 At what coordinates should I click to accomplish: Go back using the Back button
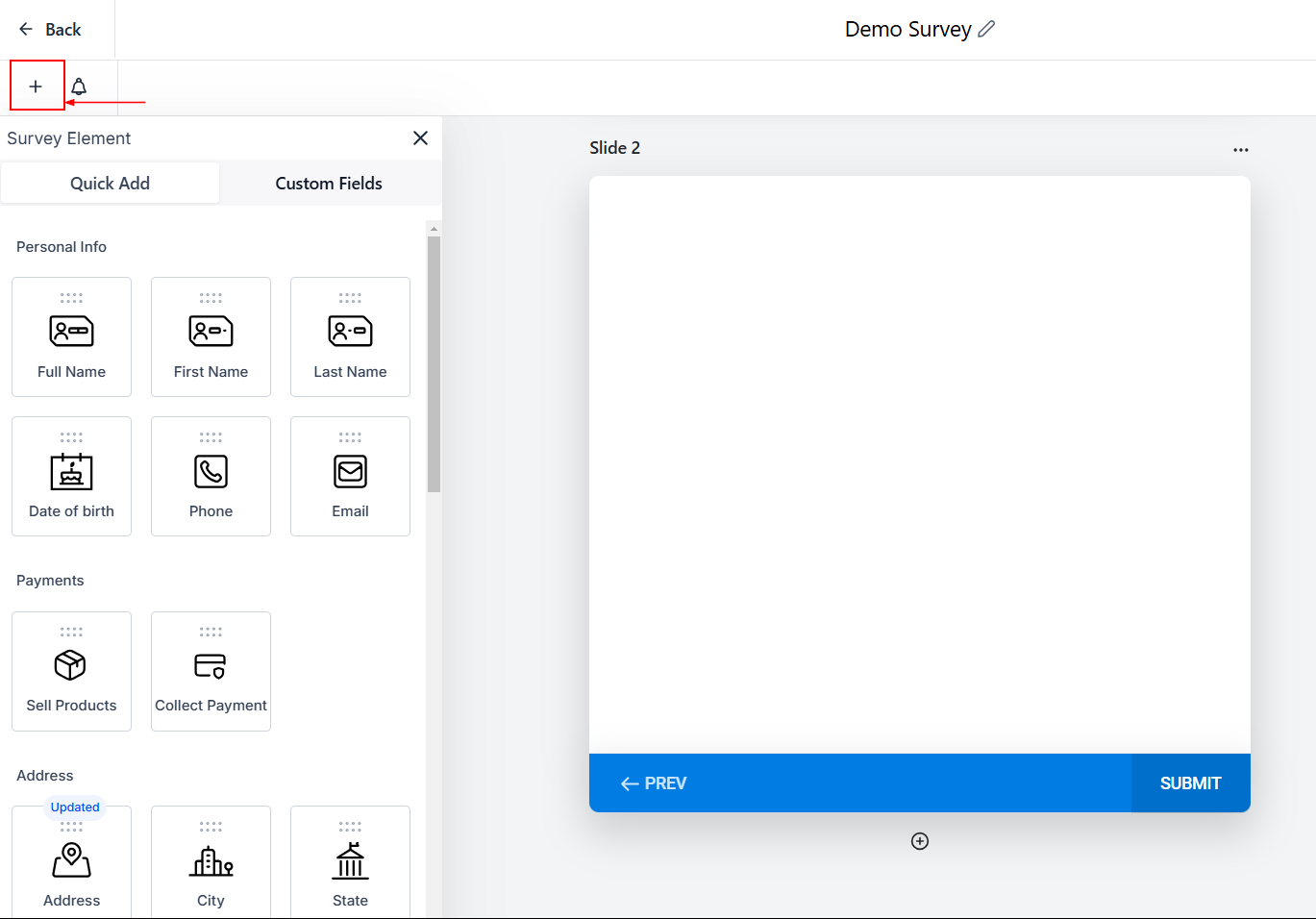pos(50,30)
